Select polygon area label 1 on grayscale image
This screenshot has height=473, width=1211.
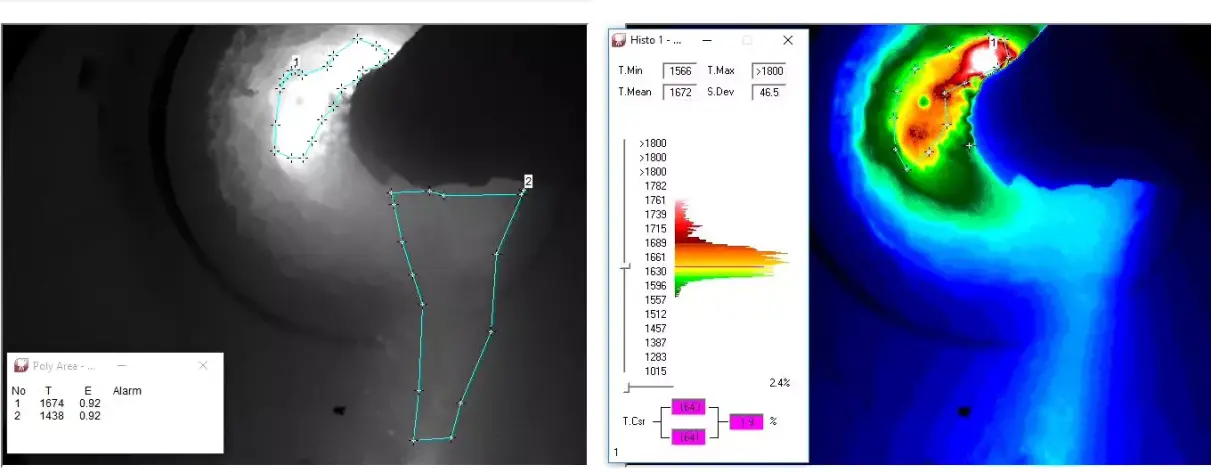296,63
